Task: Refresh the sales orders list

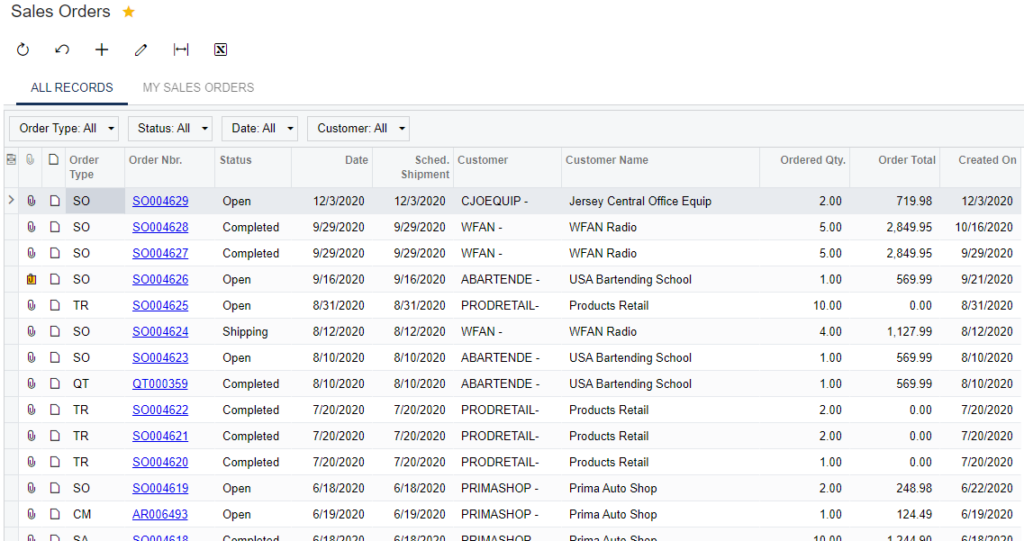Action: click(x=23, y=50)
